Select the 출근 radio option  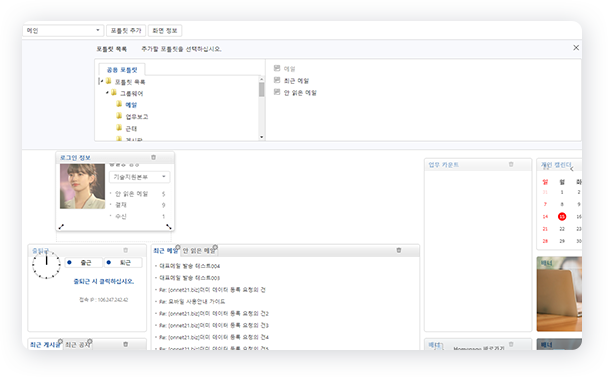click(69, 263)
